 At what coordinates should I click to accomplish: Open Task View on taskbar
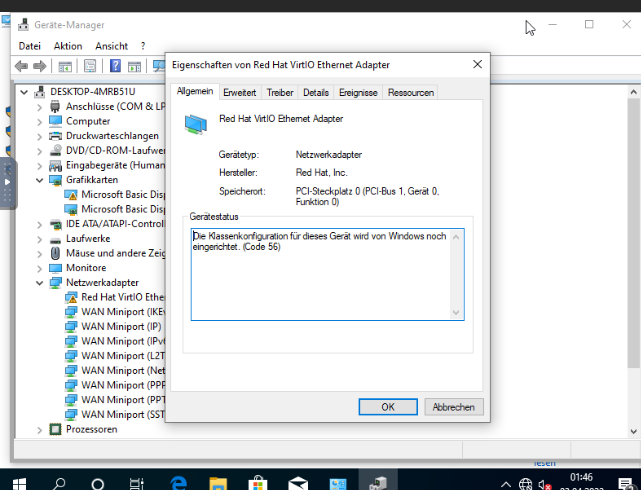(137, 484)
